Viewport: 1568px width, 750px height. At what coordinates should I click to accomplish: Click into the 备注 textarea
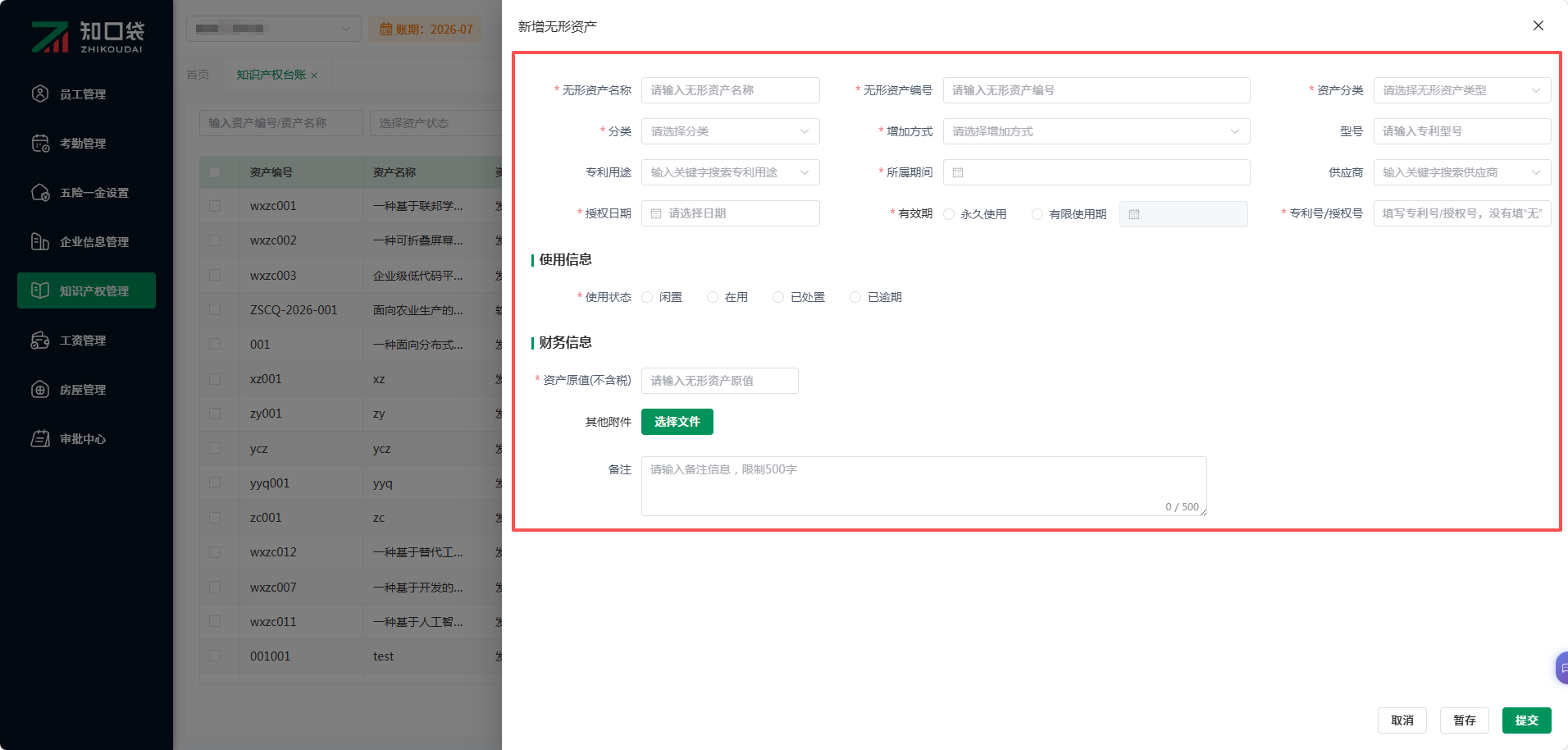coord(924,486)
